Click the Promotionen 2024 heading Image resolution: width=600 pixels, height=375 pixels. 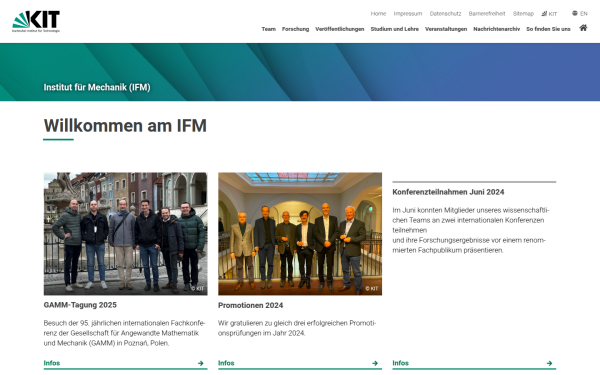click(251, 305)
